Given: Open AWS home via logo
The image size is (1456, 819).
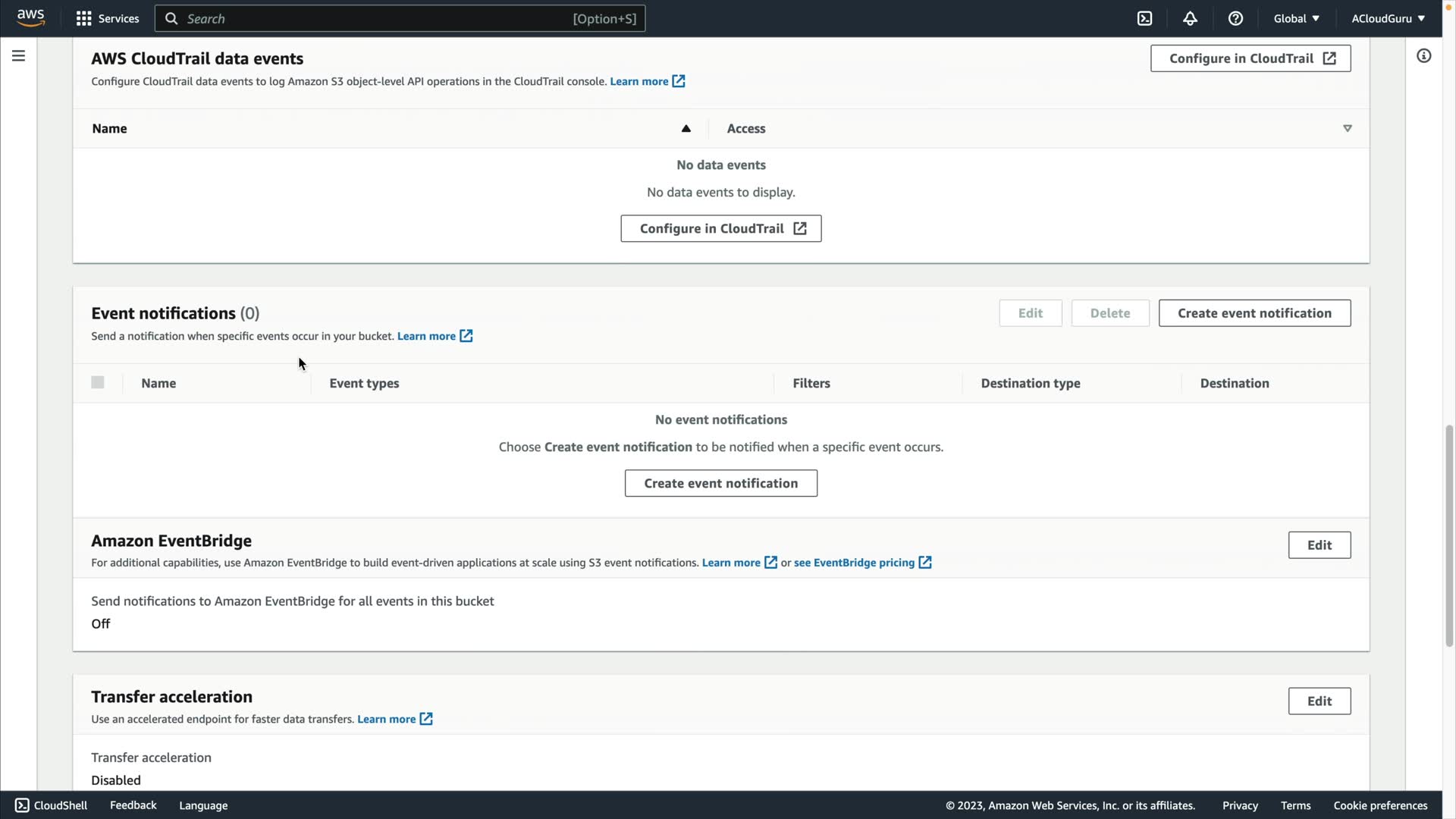Looking at the screenshot, I should tap(30, 18).
